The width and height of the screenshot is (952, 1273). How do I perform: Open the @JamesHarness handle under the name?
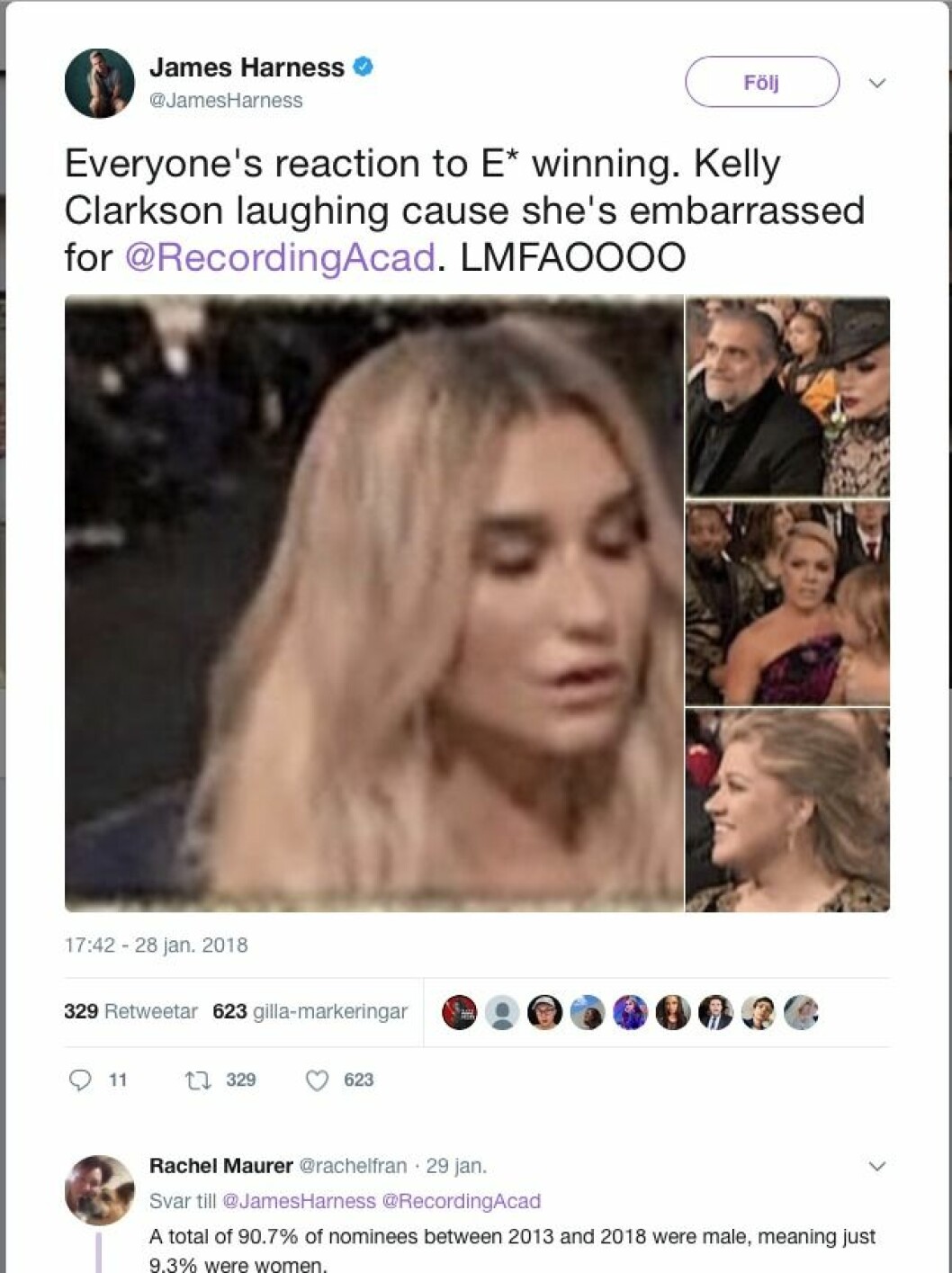coord(226,101)
